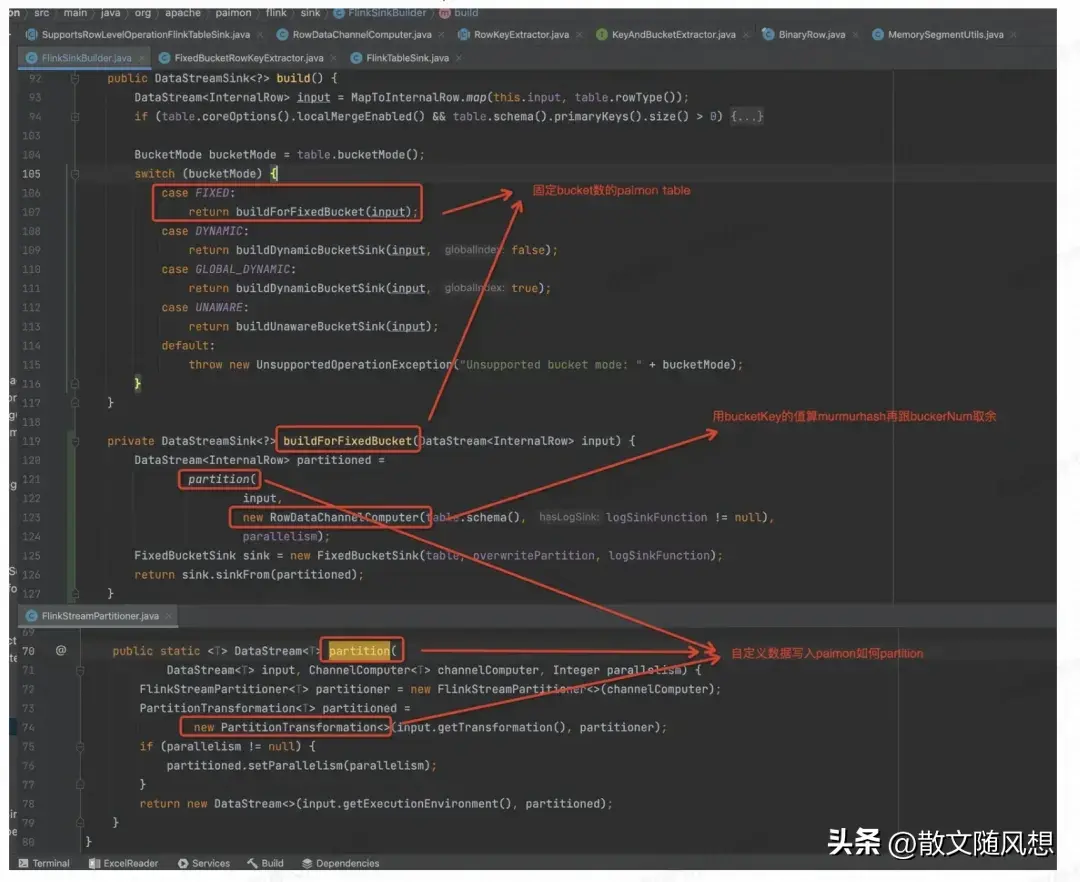Expand the folded {...} code placeholder
This screenshot has width=1080, height=882.
(x=747, y=116)
